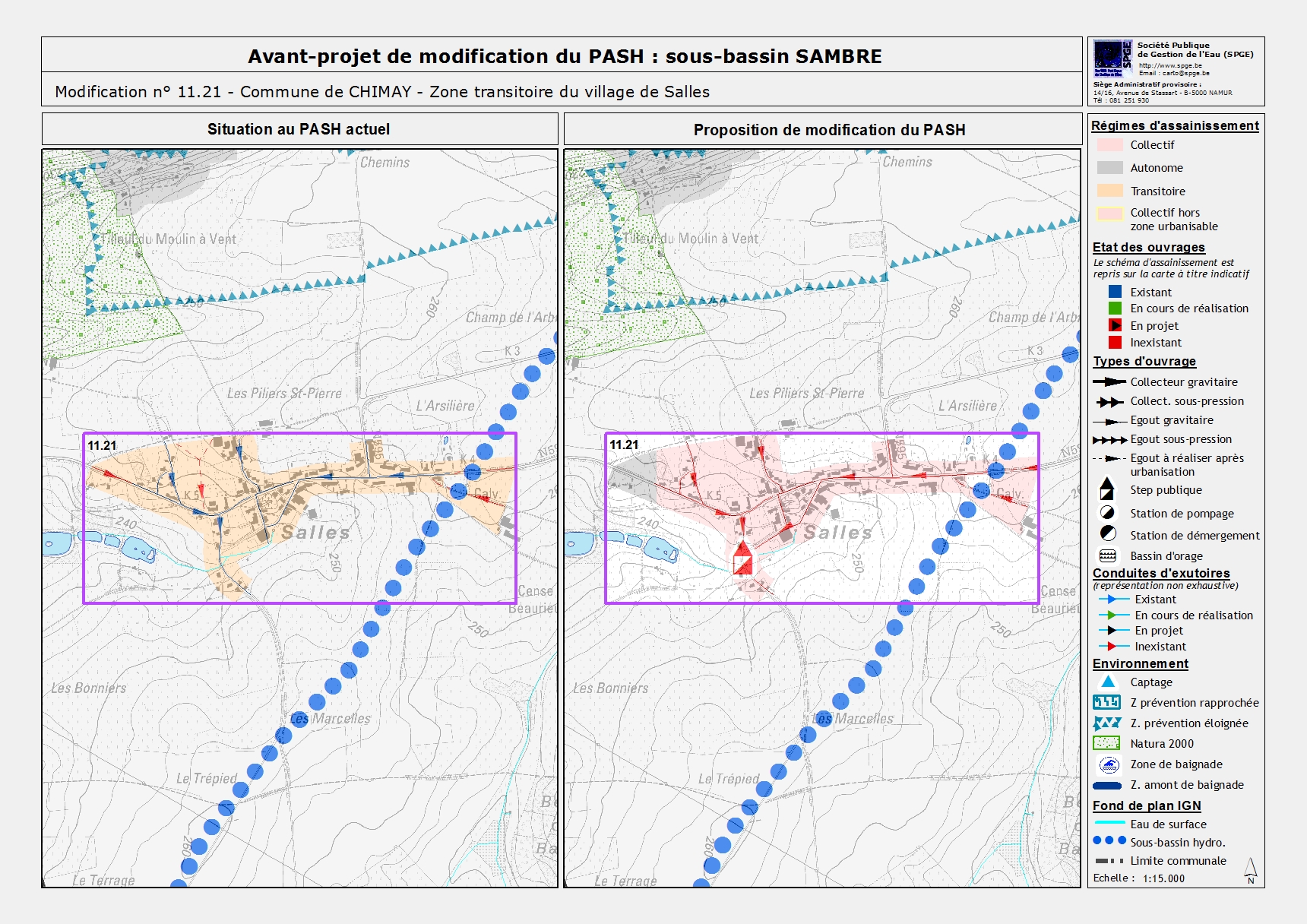
Task: Click the Station de démergement icon
Action: click(1108, 533)
